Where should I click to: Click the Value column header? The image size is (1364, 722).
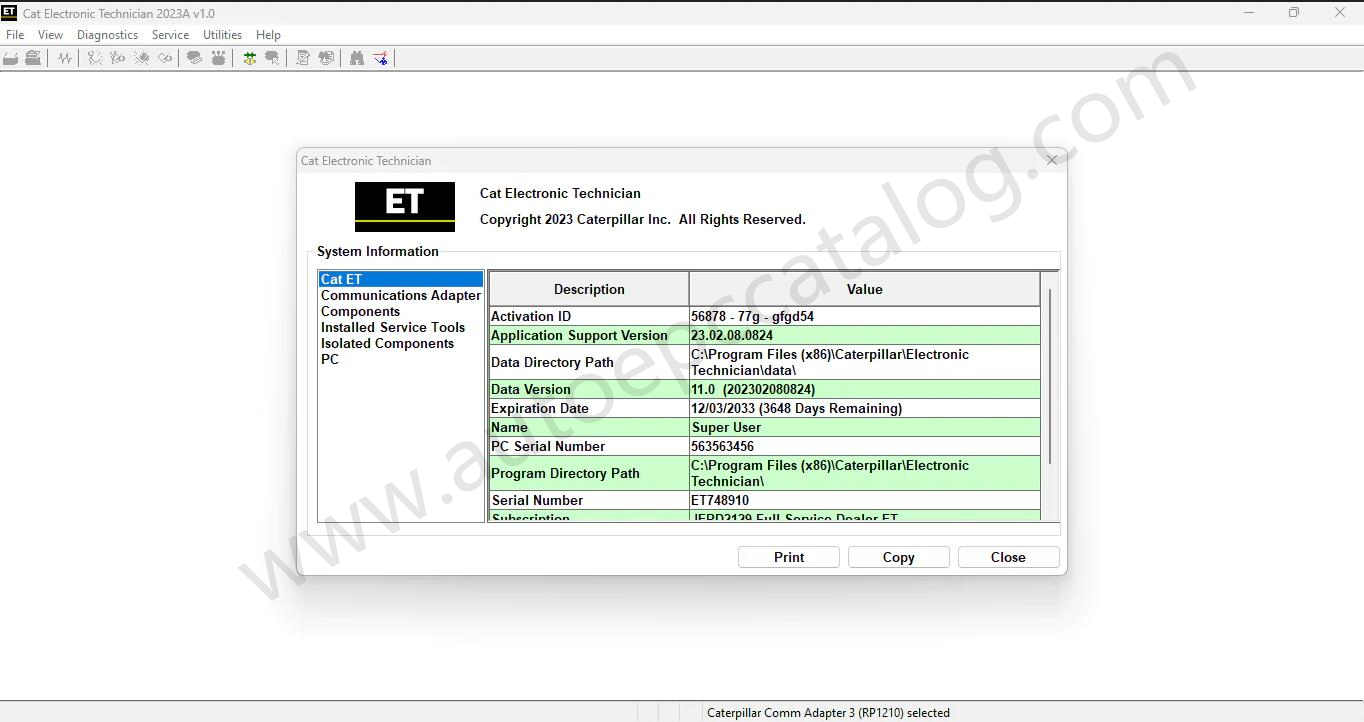point(865,289)
